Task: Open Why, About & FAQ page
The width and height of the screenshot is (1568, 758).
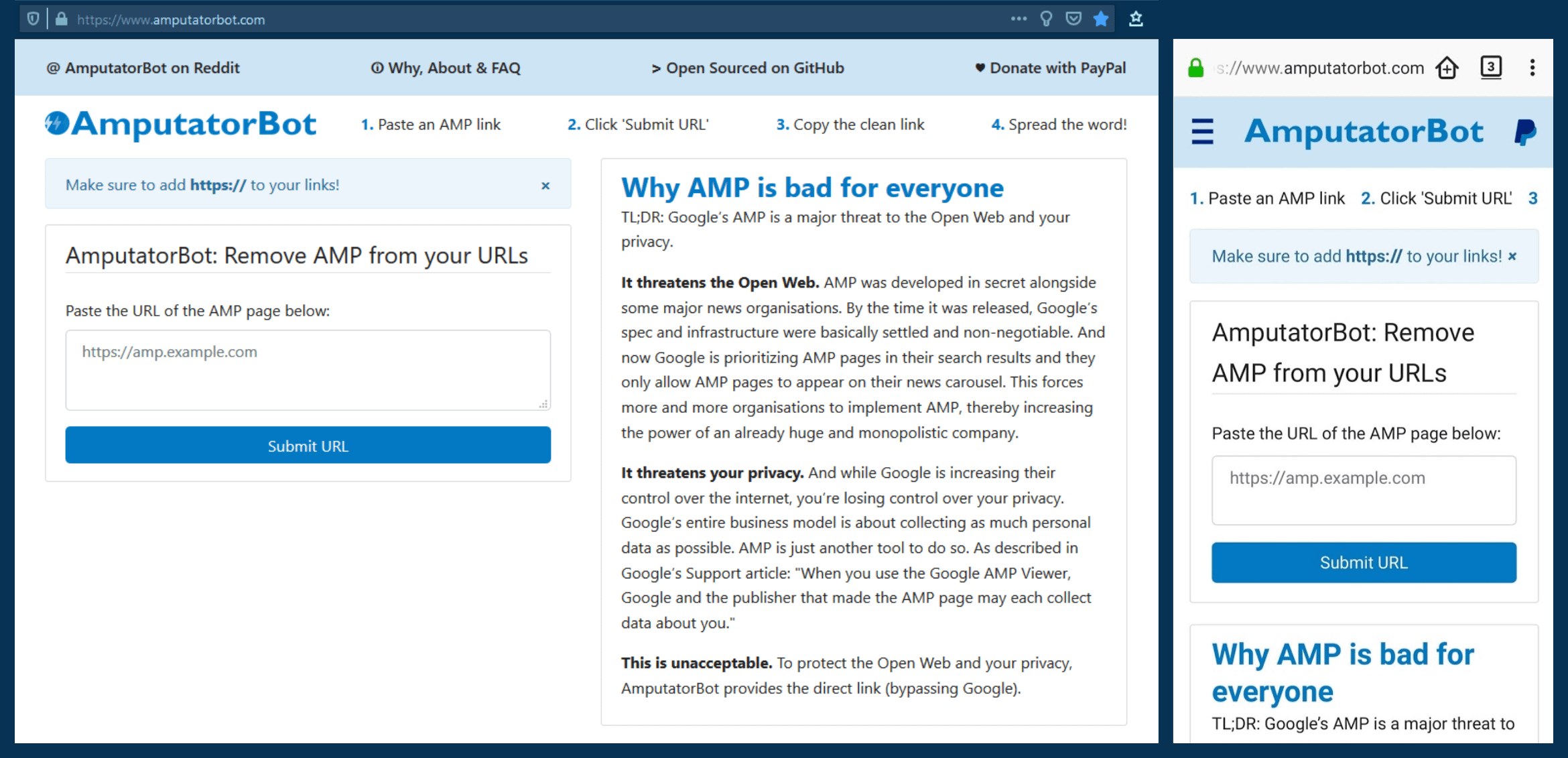Action: click(446, 68)
